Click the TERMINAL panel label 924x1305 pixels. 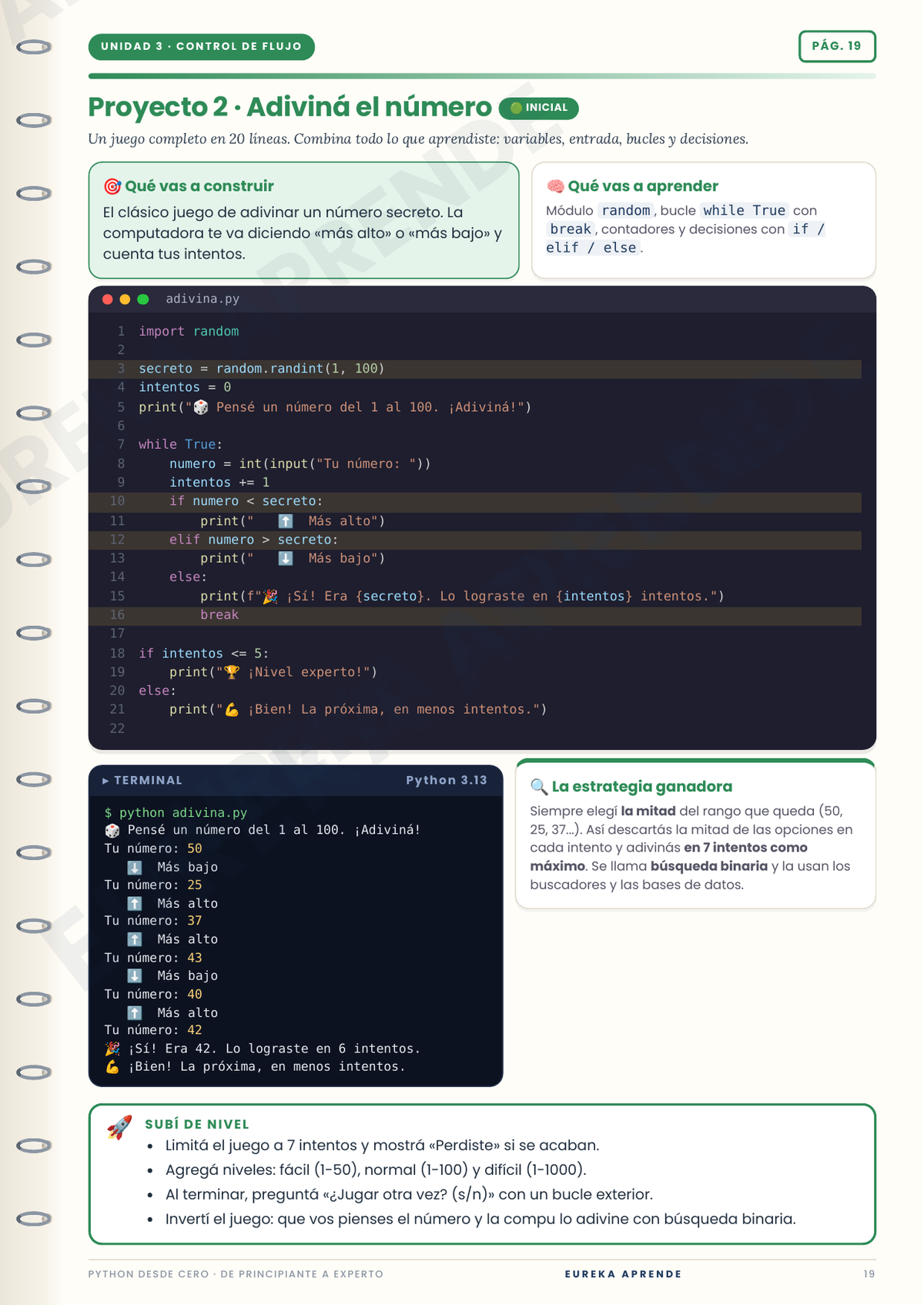149,781
